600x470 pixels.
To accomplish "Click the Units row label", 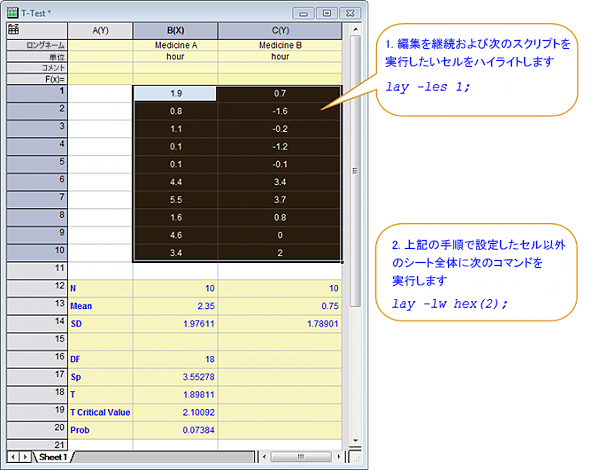I will pos(37,57).
